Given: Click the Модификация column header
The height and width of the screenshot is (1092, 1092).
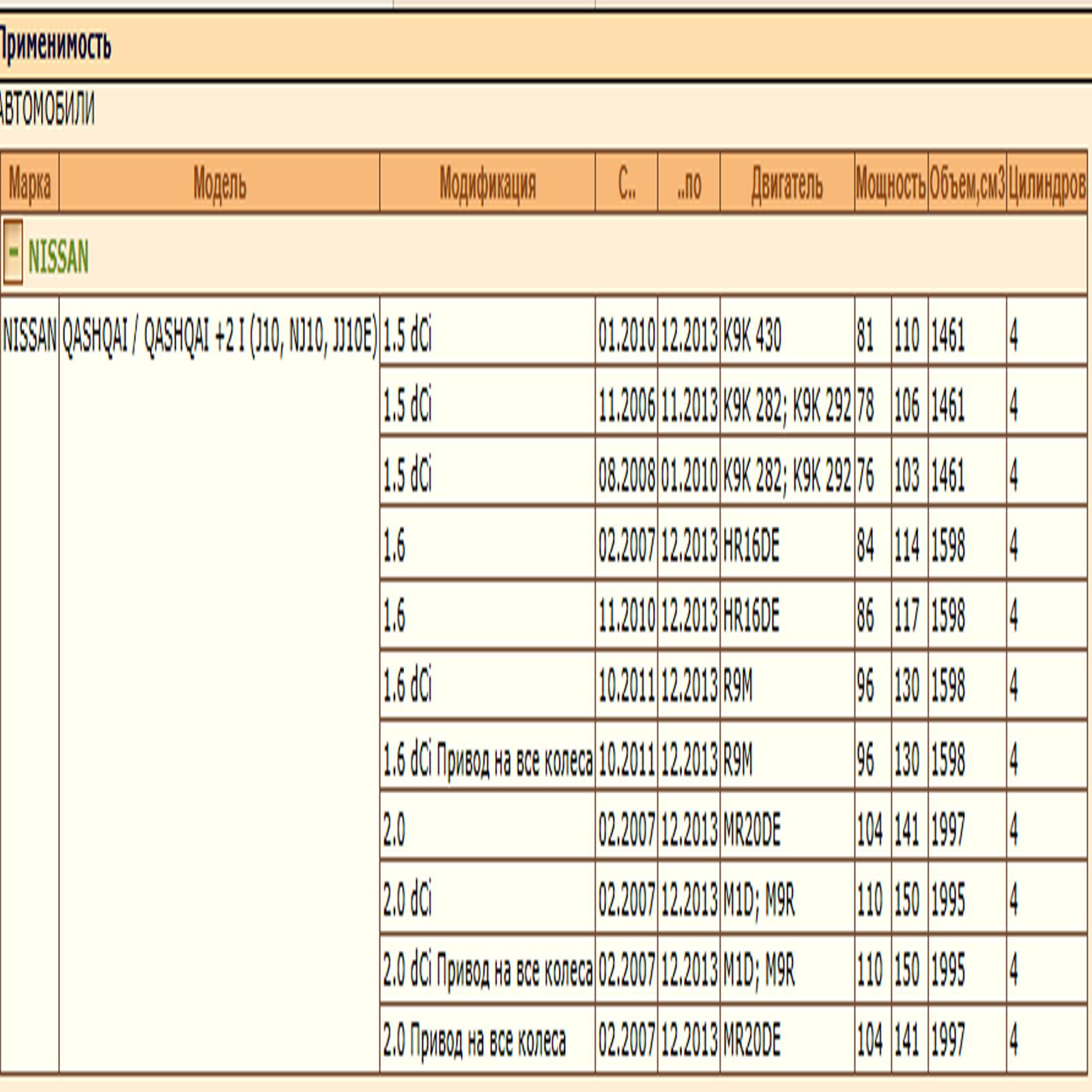Looking at the screenshot, I should [487, 184].
